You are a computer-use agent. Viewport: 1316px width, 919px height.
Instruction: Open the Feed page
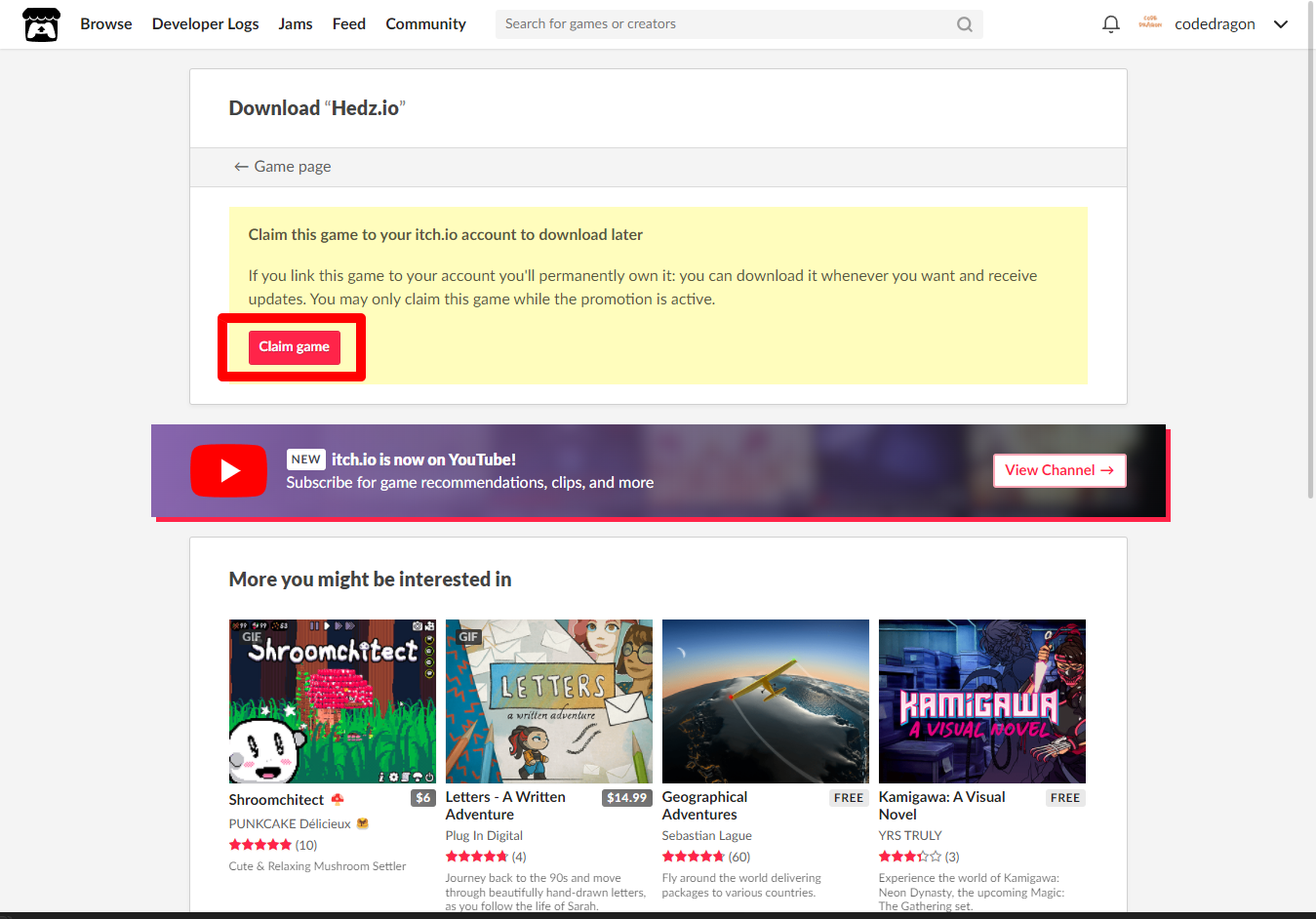[349, 24]
